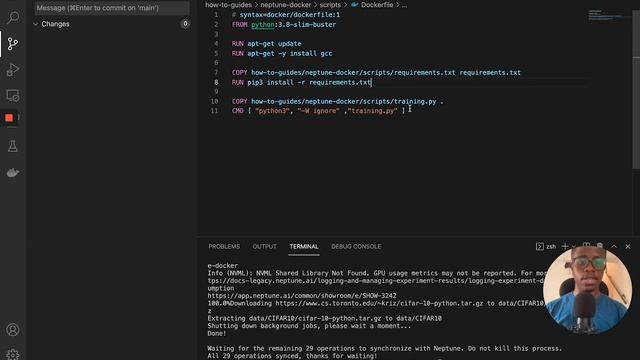This screenshot has height=360, width=640.
Task: Click 'Extracting data/CIFAR10' terminal line
Action: coord(324,318)
